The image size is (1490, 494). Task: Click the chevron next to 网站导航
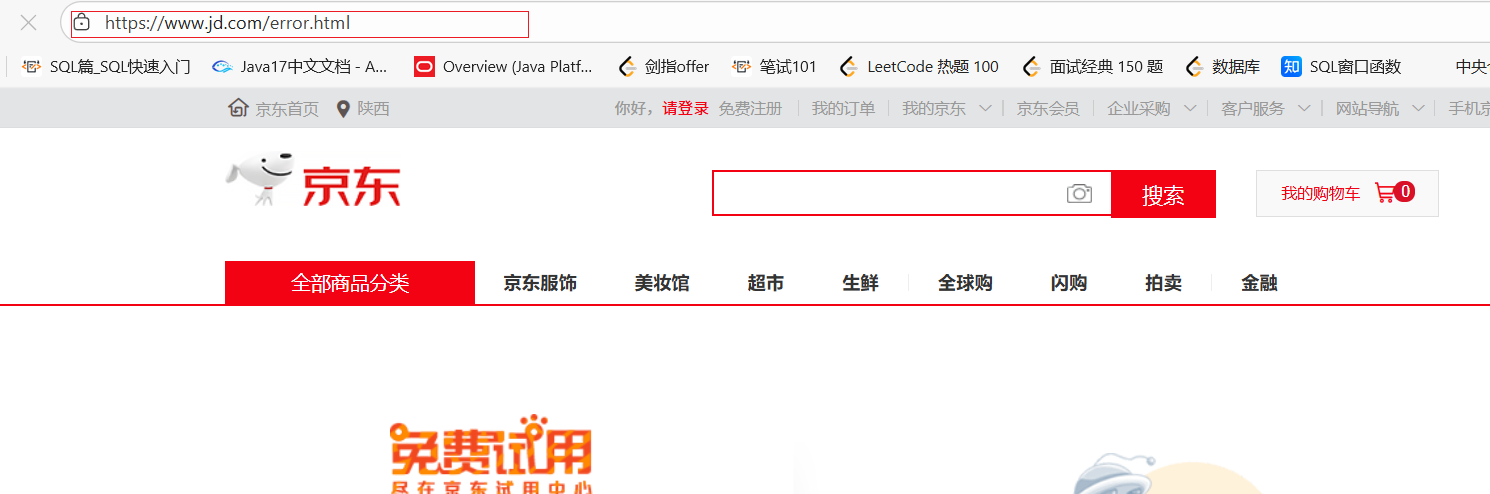tap(1419, 108)
